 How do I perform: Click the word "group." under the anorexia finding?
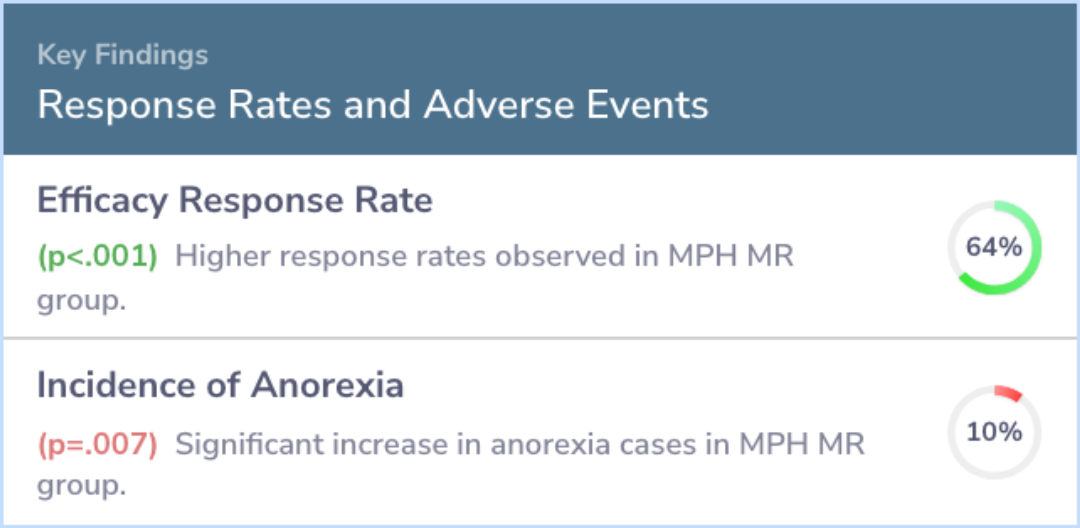point(82,487)
